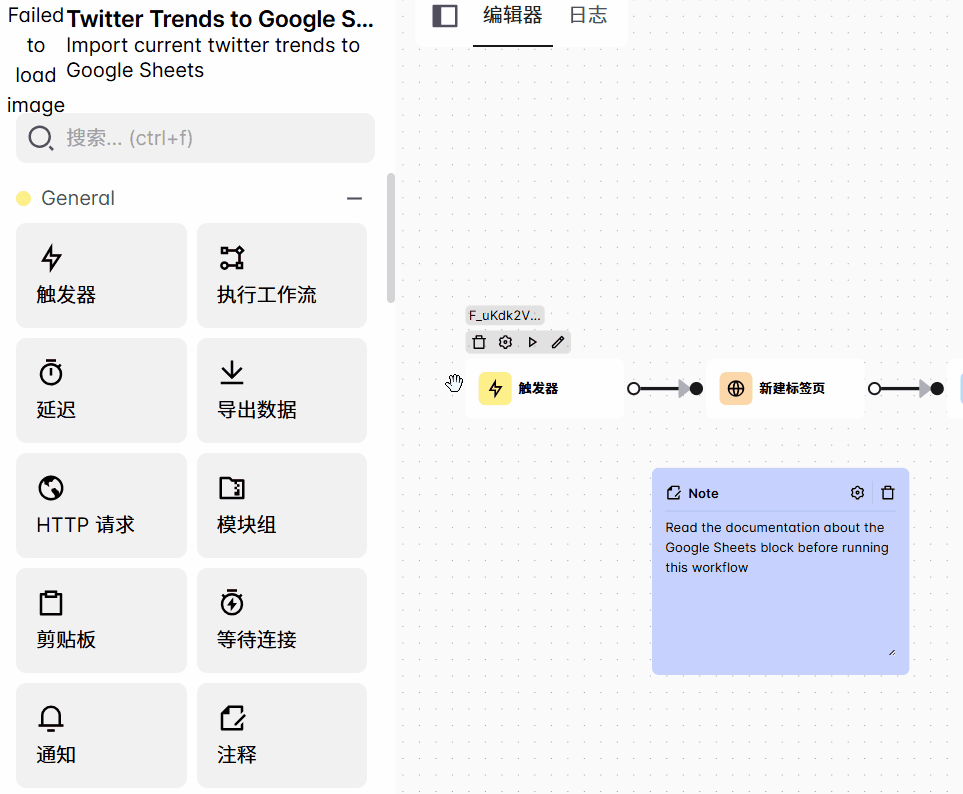
Task: Click the 新建标签页 node input port
Action: [x=696, y=389]
